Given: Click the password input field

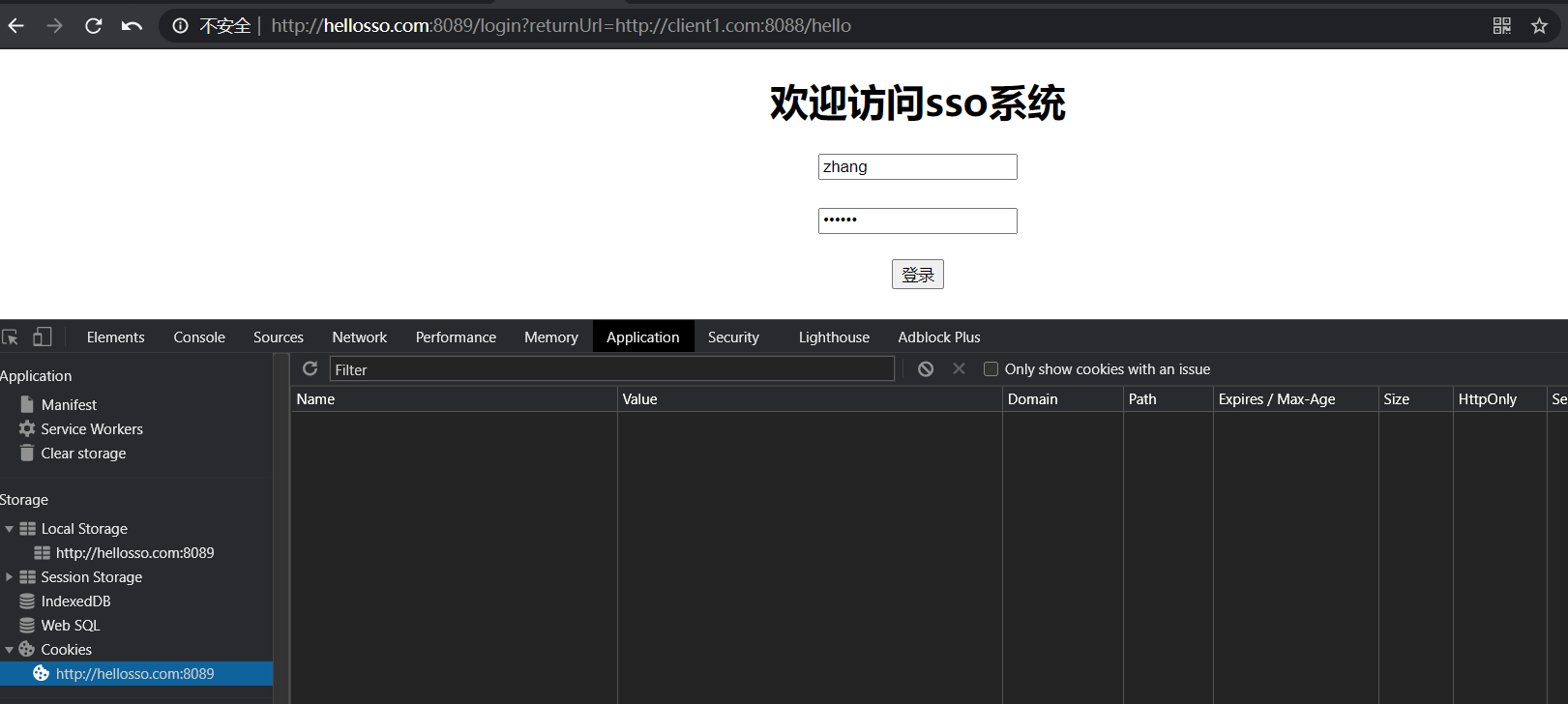Looking at the screenshot, I should coord(917,220).
